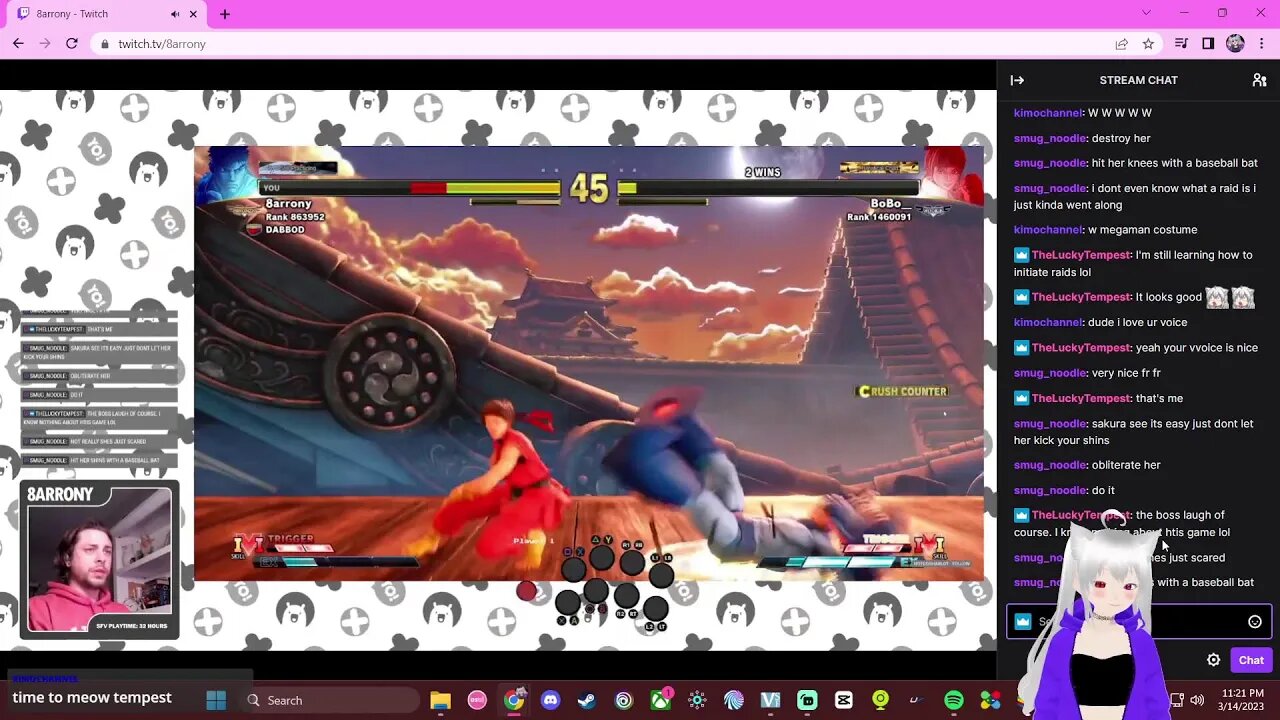This screenshot has height=720, width=1280.
Task: Click the chat message input field
Action: [1139, 622]
